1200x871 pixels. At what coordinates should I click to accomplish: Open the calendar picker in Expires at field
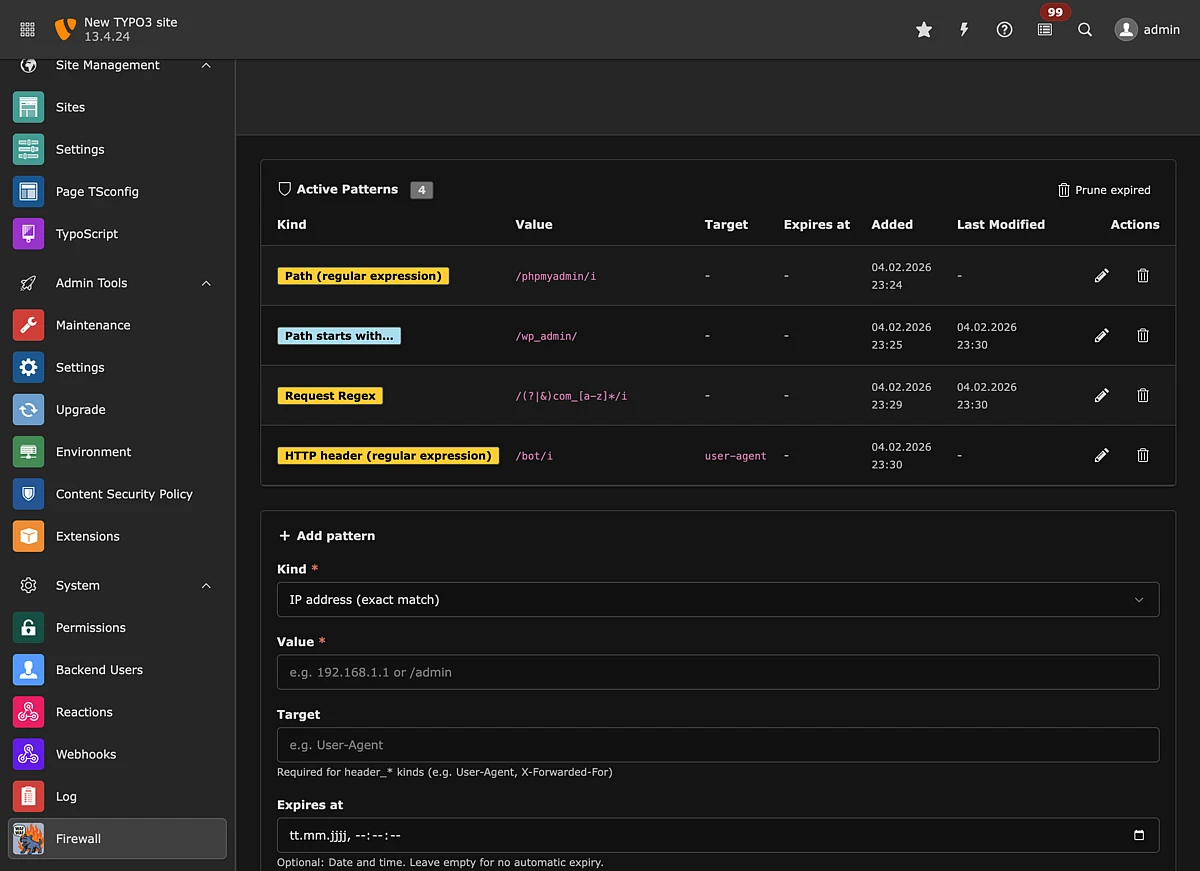(x=1138, y=835)
